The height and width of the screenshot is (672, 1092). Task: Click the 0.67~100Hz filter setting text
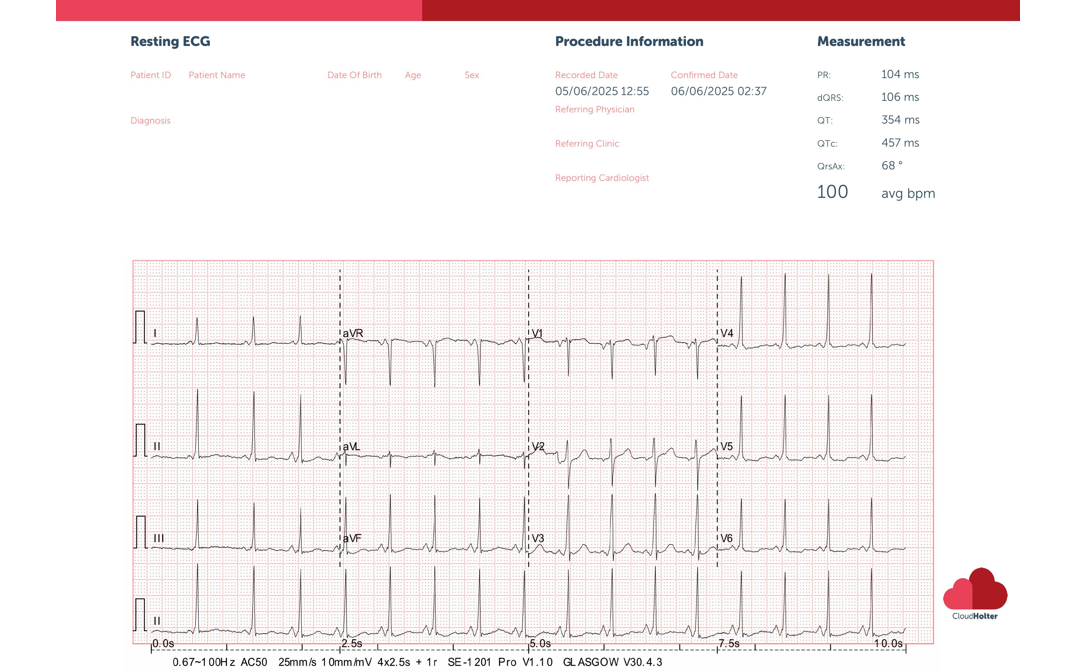204,662
